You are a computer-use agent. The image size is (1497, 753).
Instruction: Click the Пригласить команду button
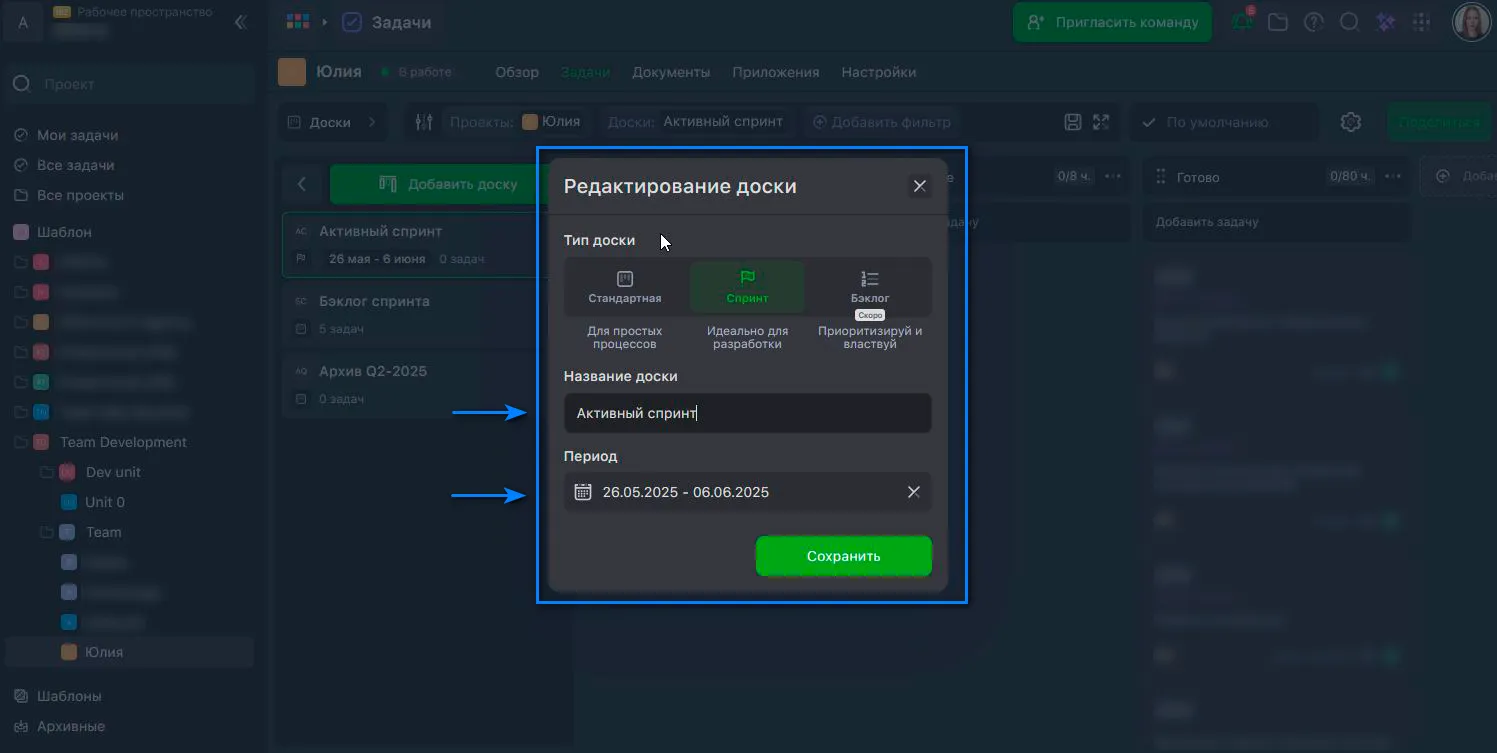pyautogui.click(x=1112, y=22)
